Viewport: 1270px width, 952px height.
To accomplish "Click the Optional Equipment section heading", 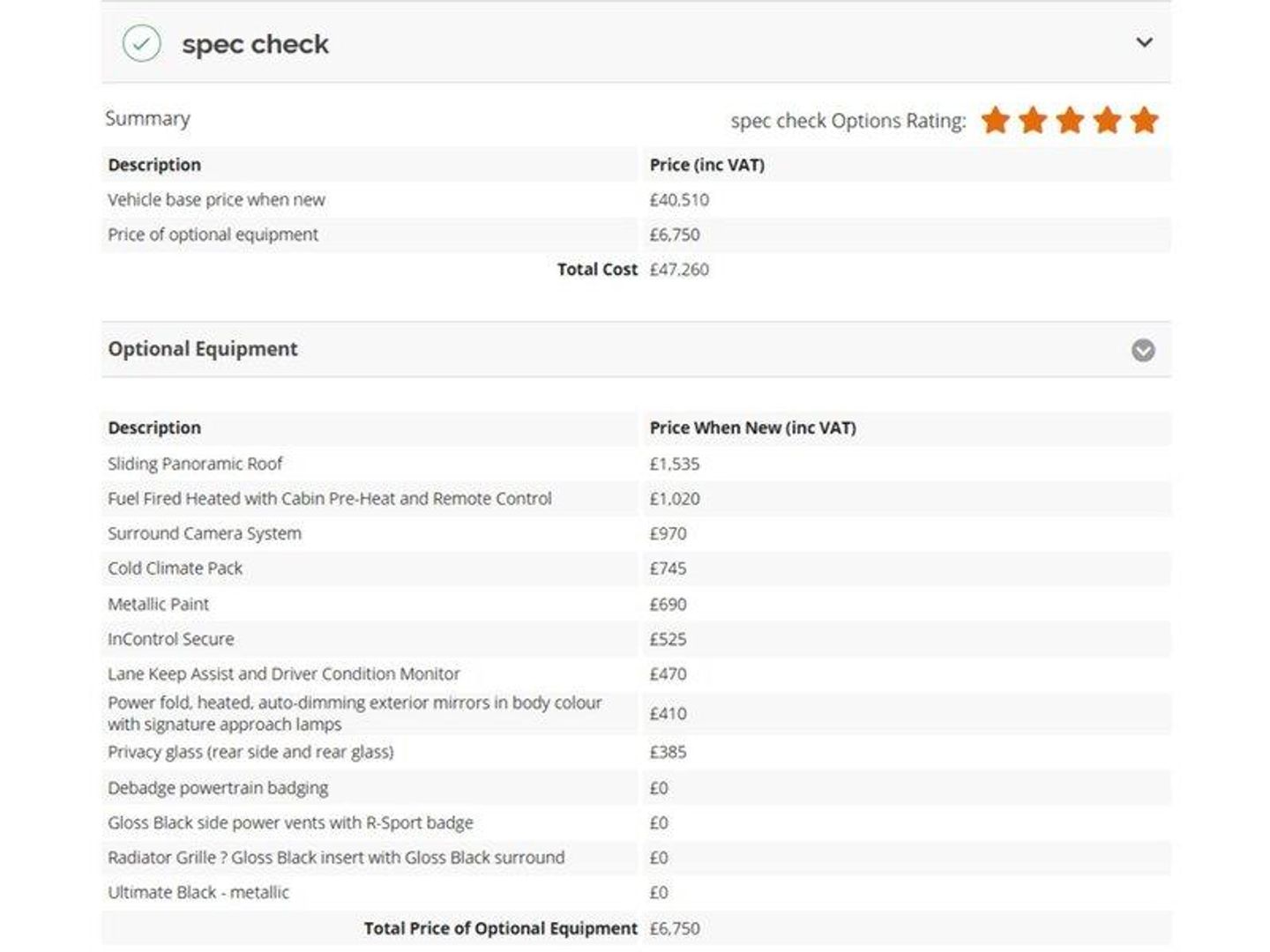I will click(x=203, y=349).
